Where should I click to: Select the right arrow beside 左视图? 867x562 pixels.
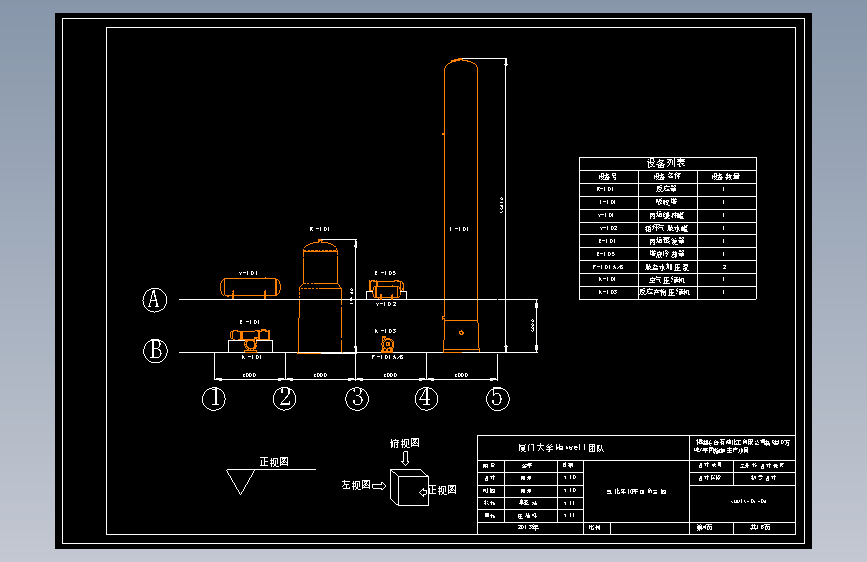coord(379,486)
